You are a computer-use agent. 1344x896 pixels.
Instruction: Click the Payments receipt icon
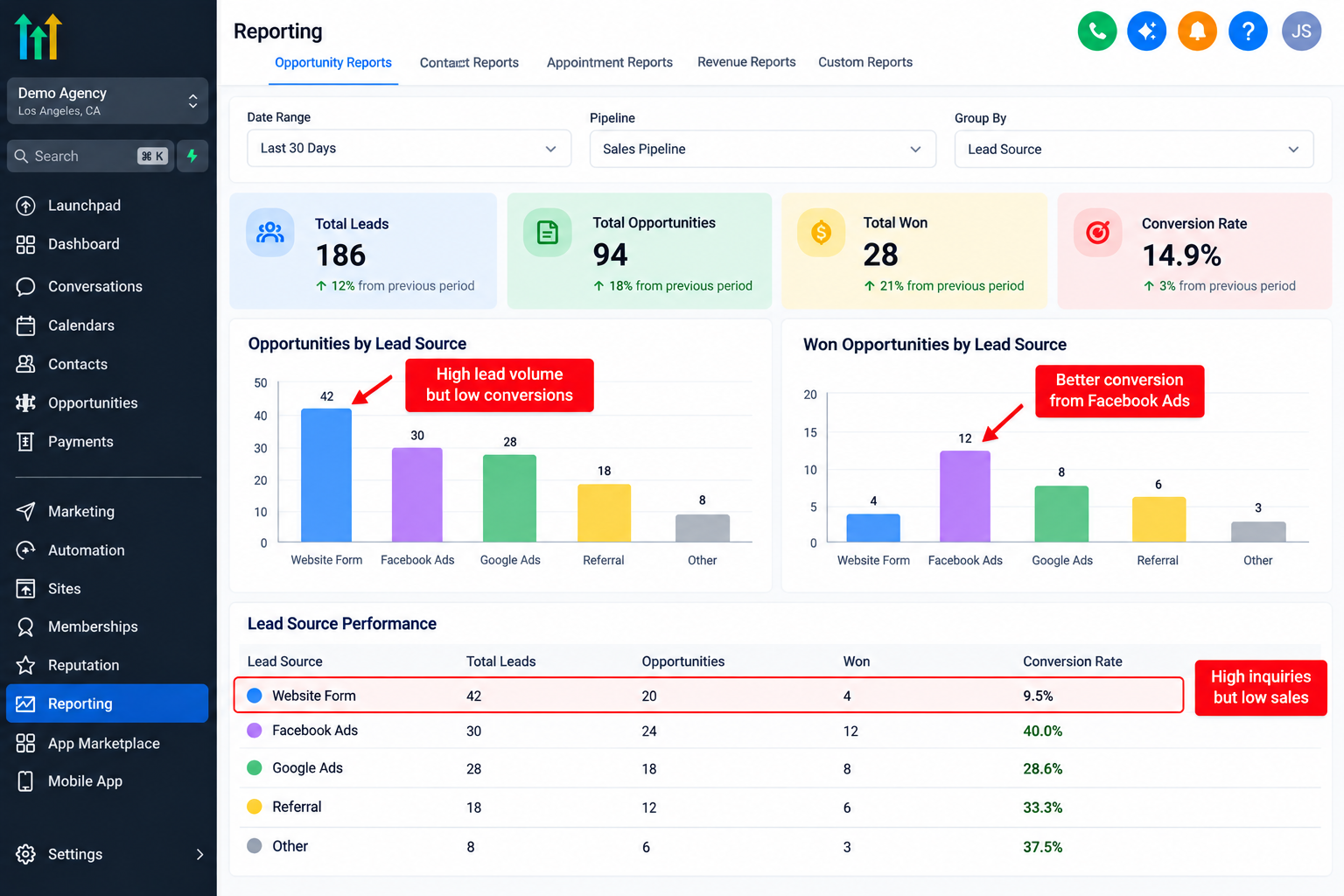(26, 442)
